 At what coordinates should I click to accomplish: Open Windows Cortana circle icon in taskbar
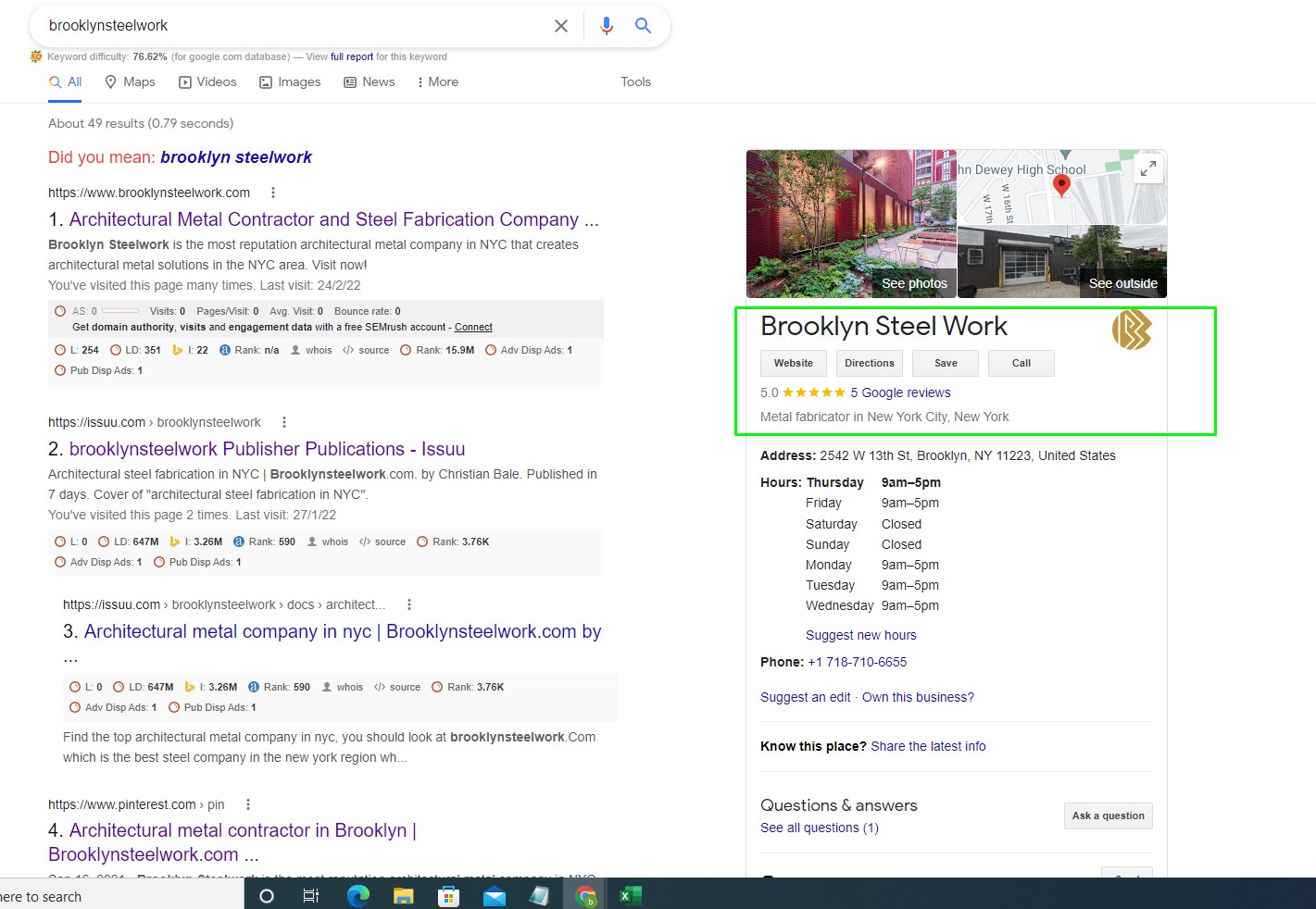coord(267,895)
